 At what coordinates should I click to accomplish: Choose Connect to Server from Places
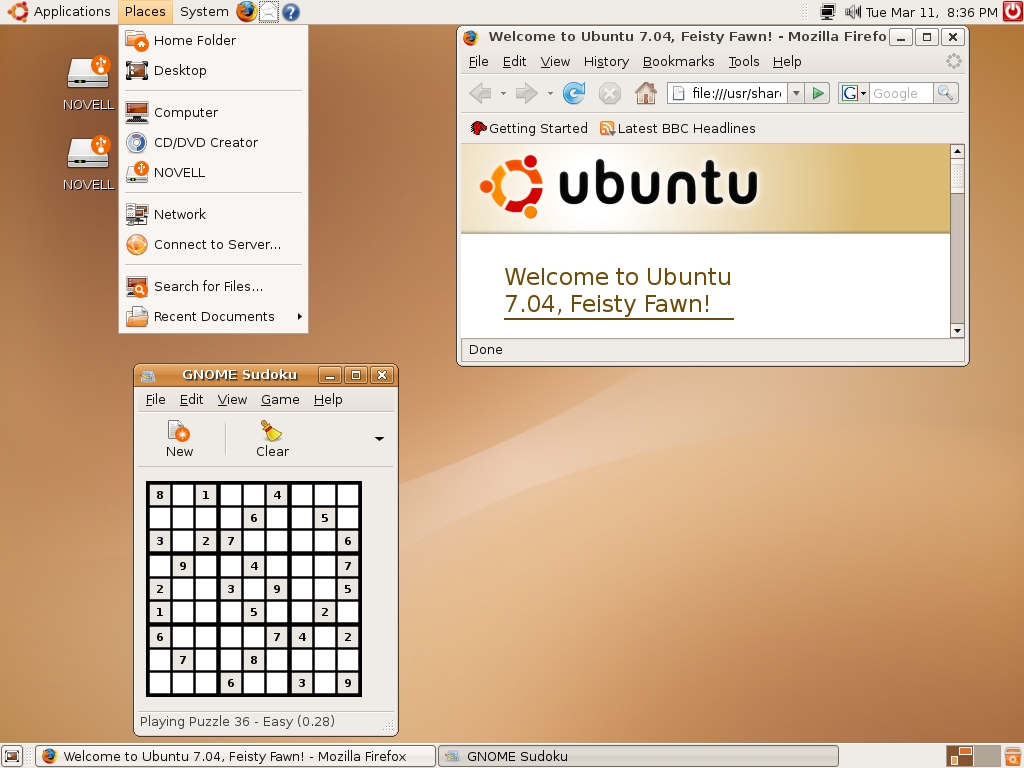216,244
